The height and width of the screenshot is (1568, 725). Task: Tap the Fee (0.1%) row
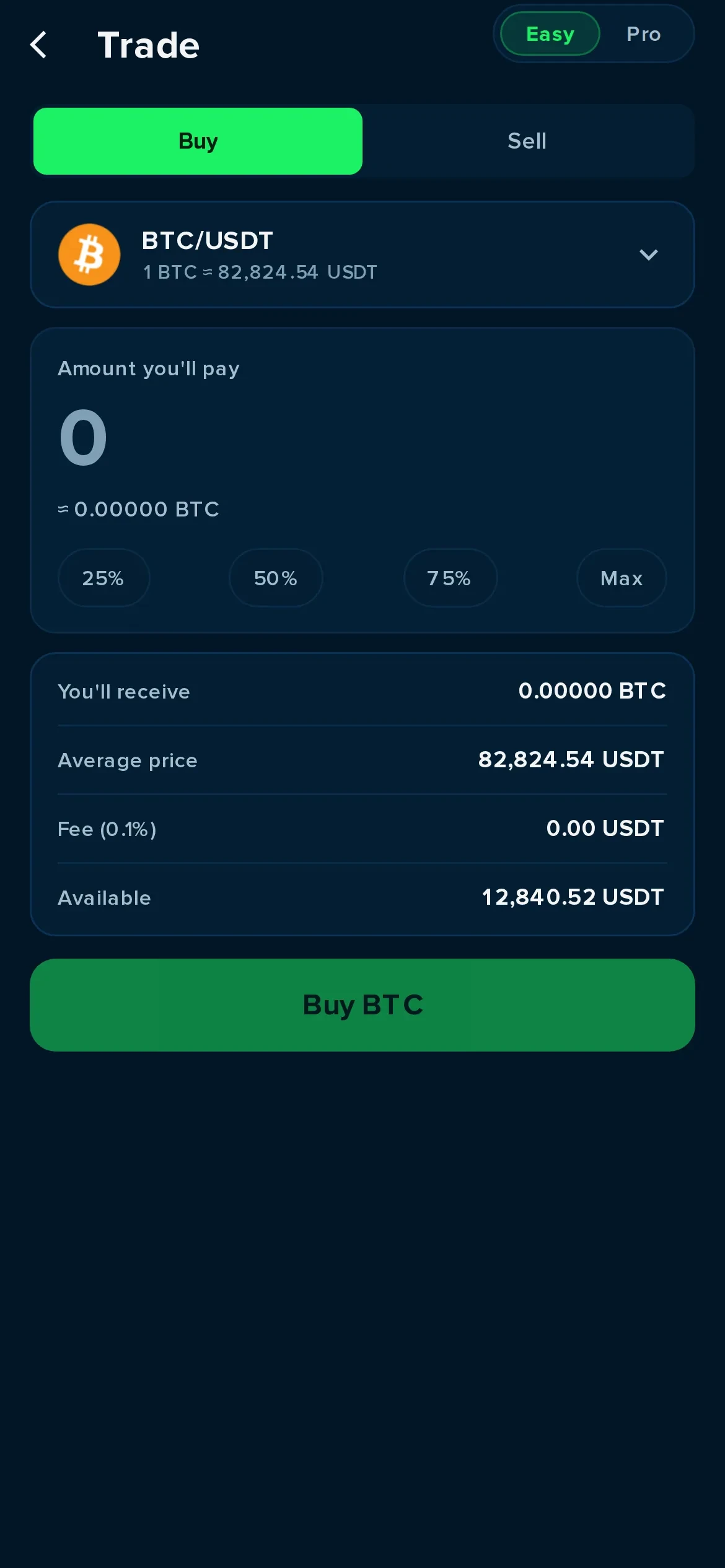pos(362,829)
